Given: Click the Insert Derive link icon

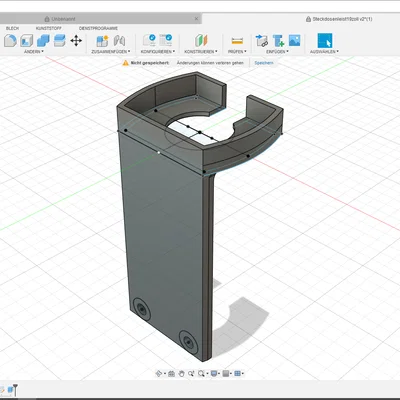Looking at the screenshot, I should point(262,41).
